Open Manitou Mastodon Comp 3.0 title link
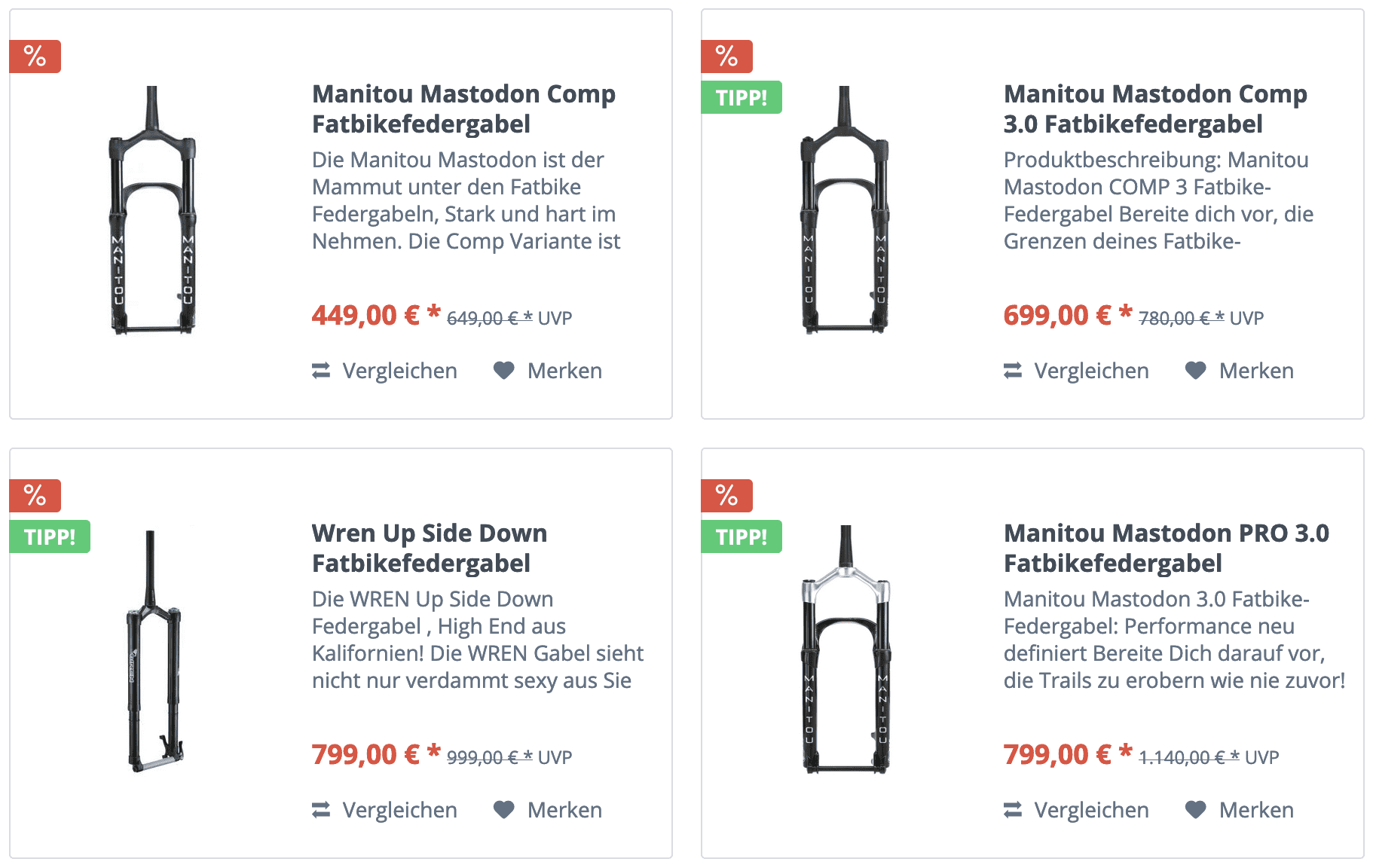The height and width of the screenshot is (868, 1373). tap(1154, 108)
